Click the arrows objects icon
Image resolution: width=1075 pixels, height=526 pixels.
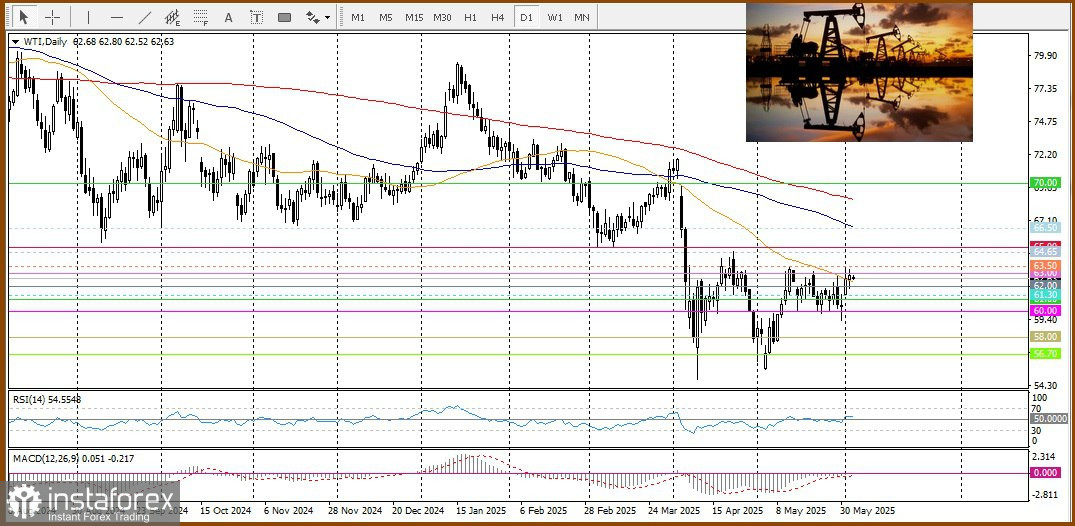pos(312,17)
